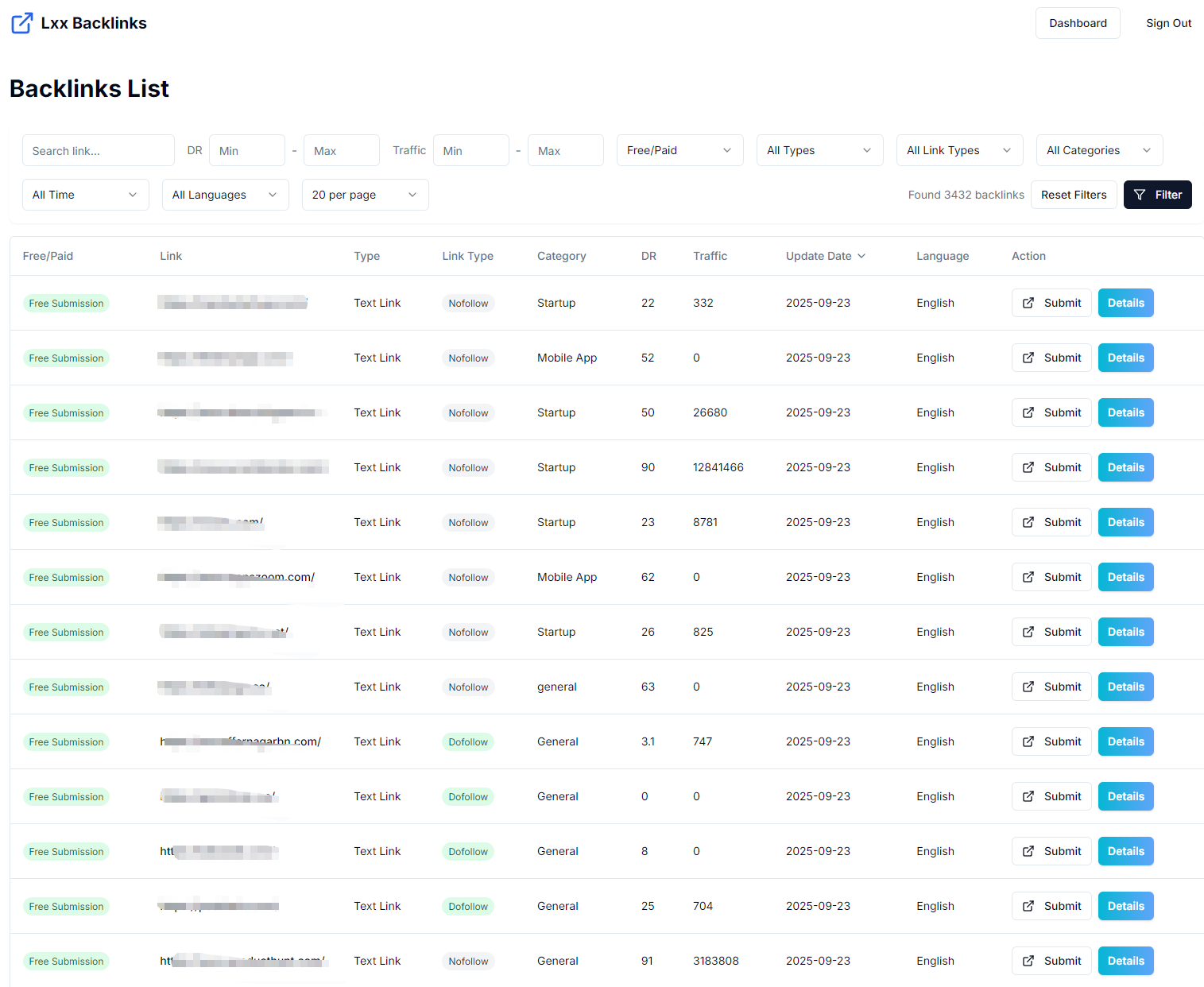
Task: Click Sign Out in the header
Action: tap(1168, 23)
